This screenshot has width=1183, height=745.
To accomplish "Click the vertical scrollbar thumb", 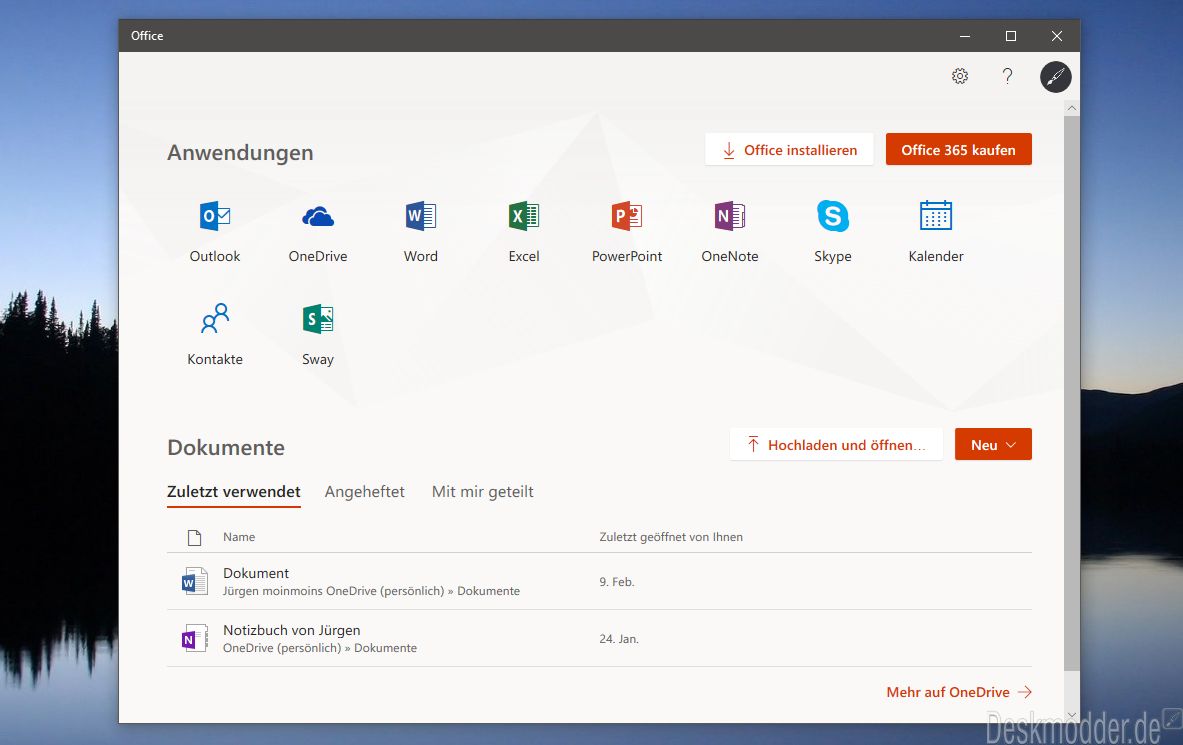I will (x=1071, y=393).
